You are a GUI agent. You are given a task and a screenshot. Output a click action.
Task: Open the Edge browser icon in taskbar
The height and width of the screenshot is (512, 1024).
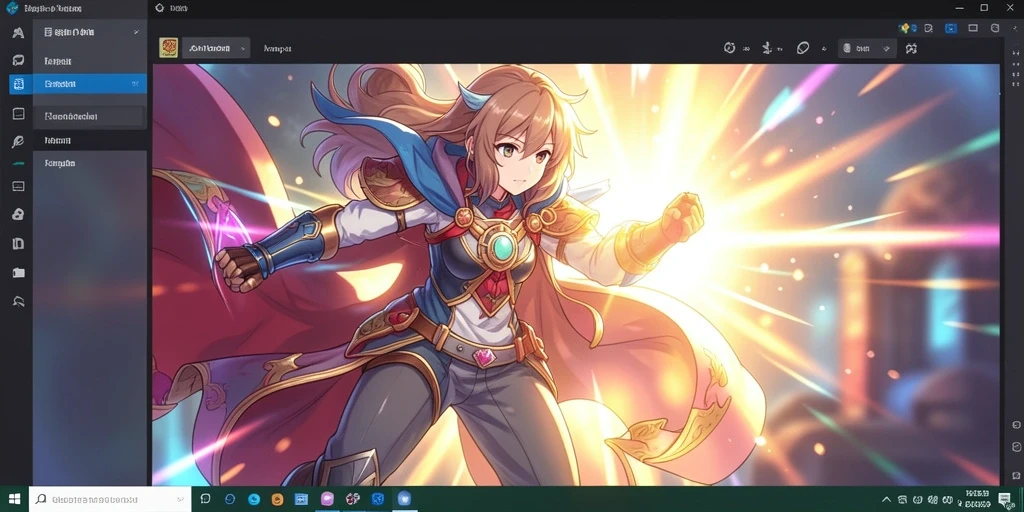click(x=253, y=499)
